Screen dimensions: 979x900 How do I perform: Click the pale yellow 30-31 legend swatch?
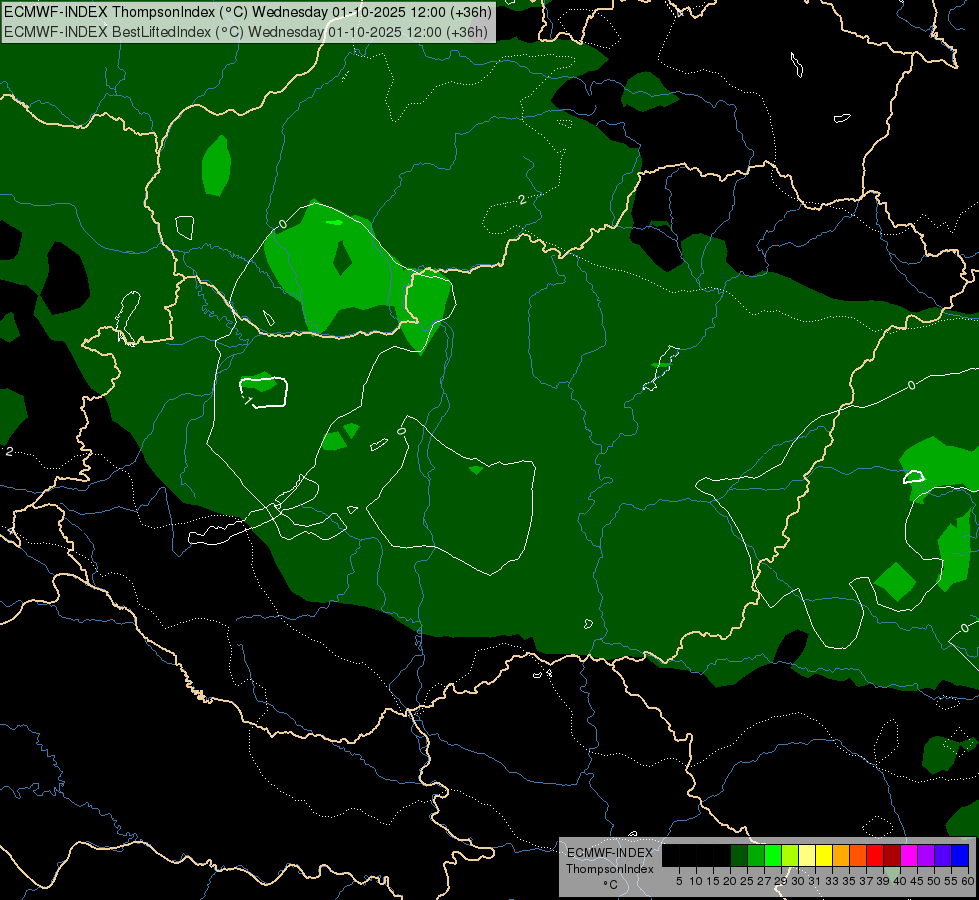point(807,855)
